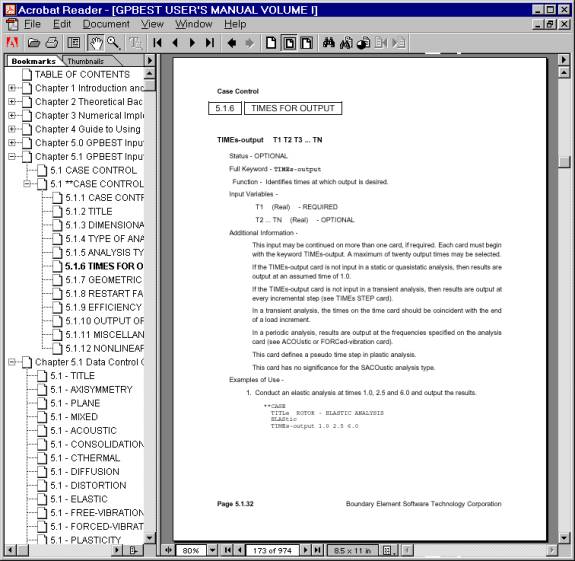This screenshot has width=575, height=561.
Task: Expand Chapter 2 Theoretical bookmark
Action: pos(12,102)
